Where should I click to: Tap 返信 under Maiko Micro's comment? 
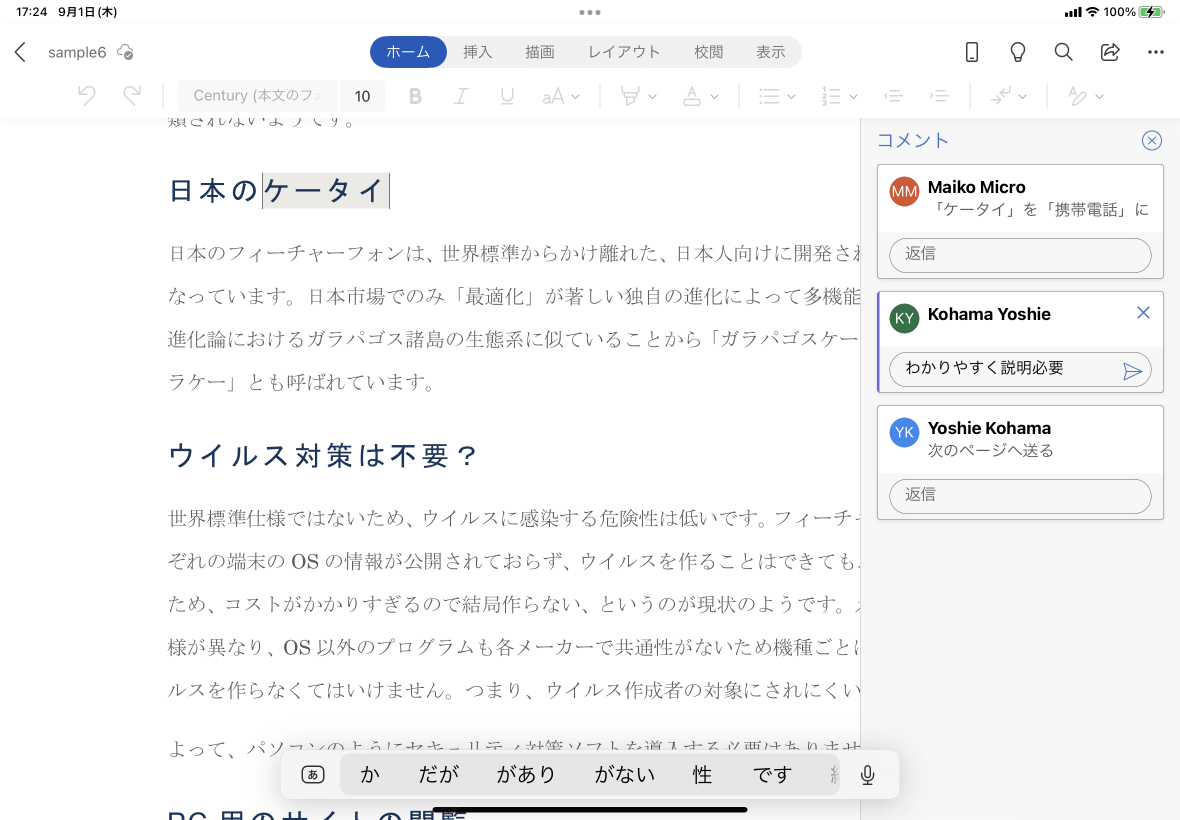coord(1019,255)
